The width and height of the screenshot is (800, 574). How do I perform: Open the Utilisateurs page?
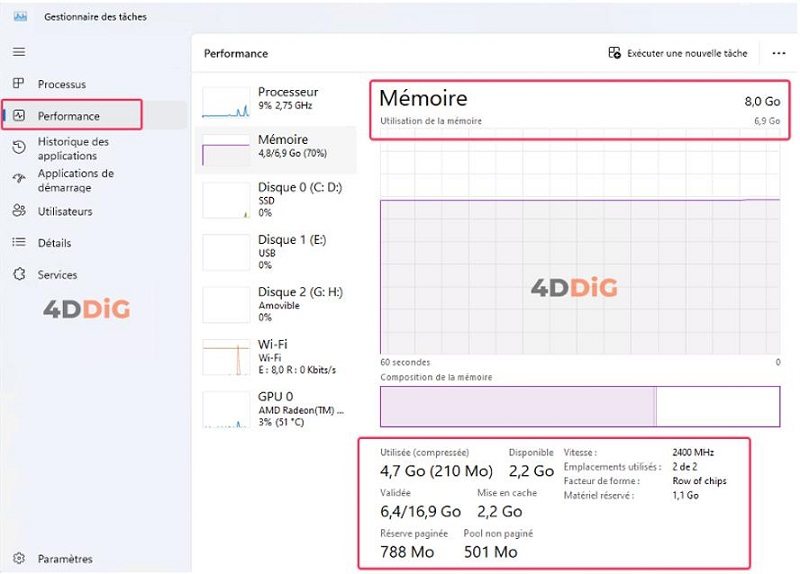[94, 211]
